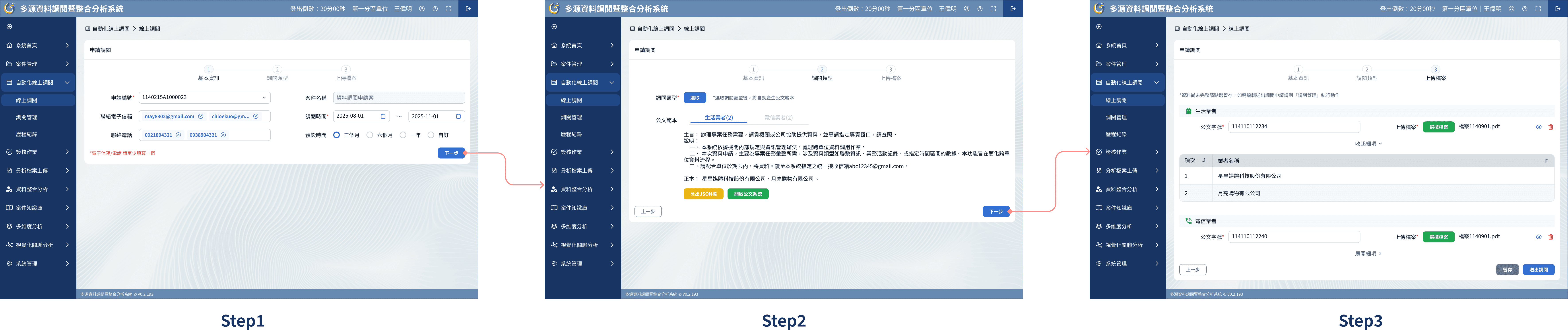Remove the chloekuo email chip
Image resolution: width=1568 pixels, height=330 pixels.
[256, 116]
